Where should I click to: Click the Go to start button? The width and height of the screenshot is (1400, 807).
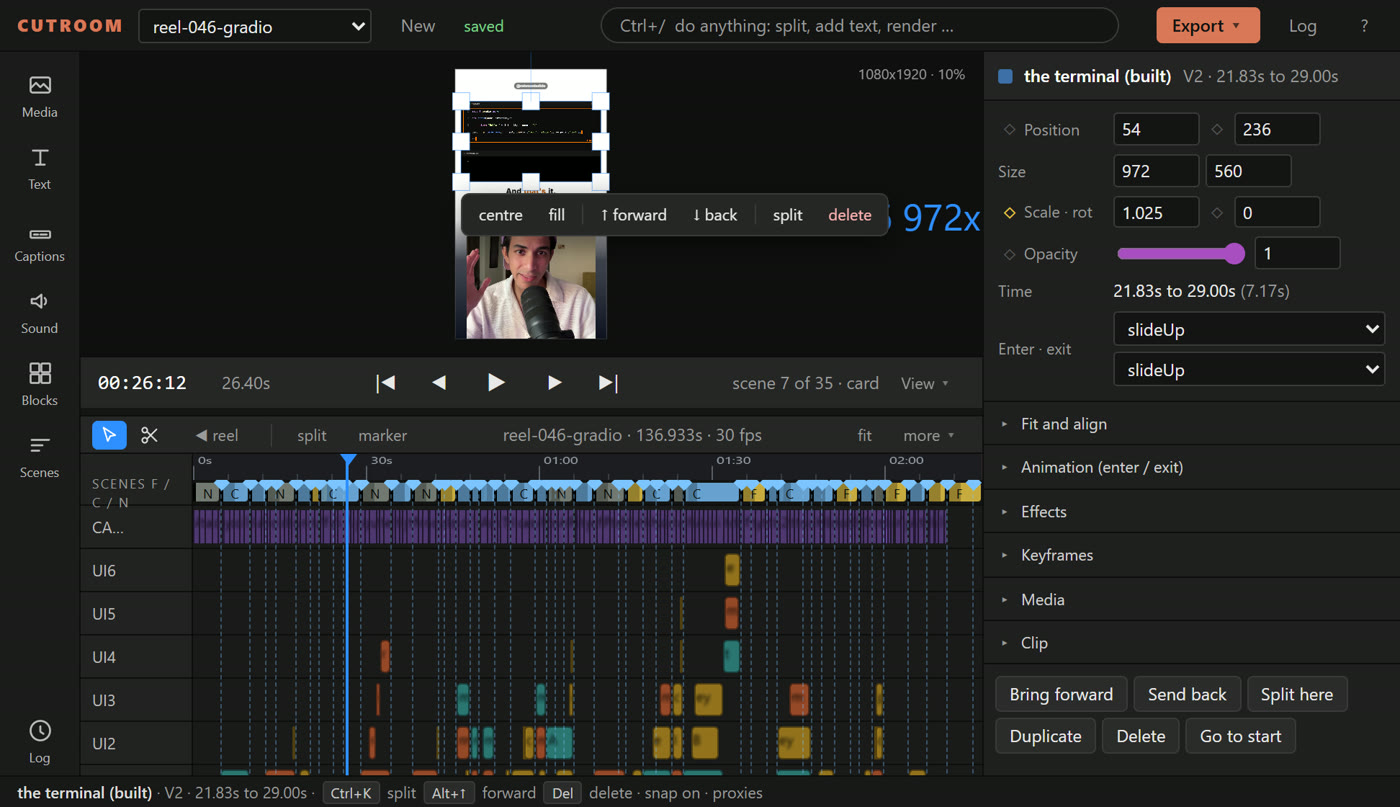[x=1241, y=736]
